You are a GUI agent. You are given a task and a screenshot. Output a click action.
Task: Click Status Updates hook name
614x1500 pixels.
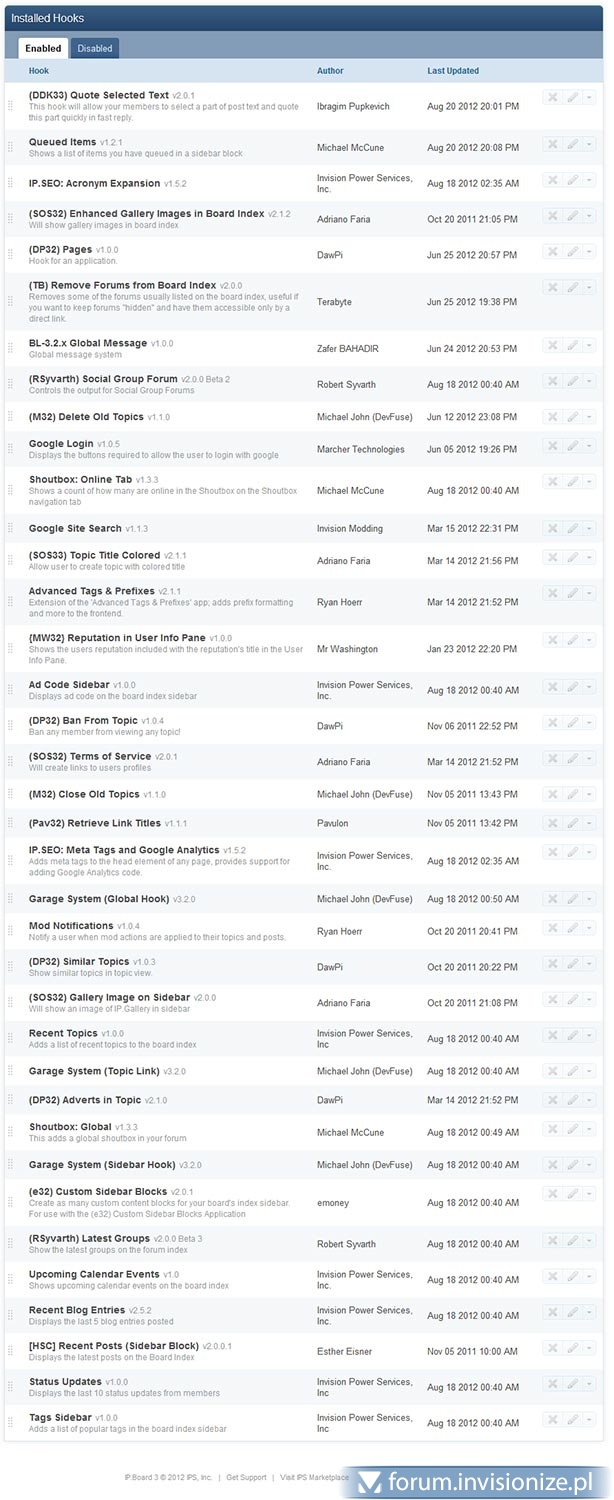[65, 1382]
